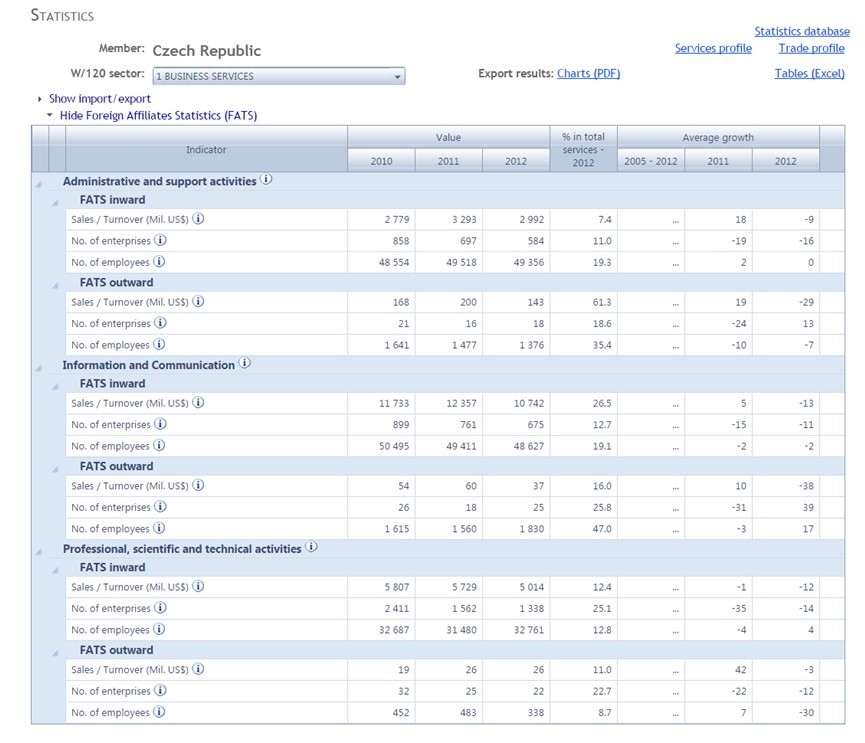The width and height of the screenshot is (865, 743).
Task: Click the % in total services - 2012 header
Action: pyautogui.click(x=584, y=149)
